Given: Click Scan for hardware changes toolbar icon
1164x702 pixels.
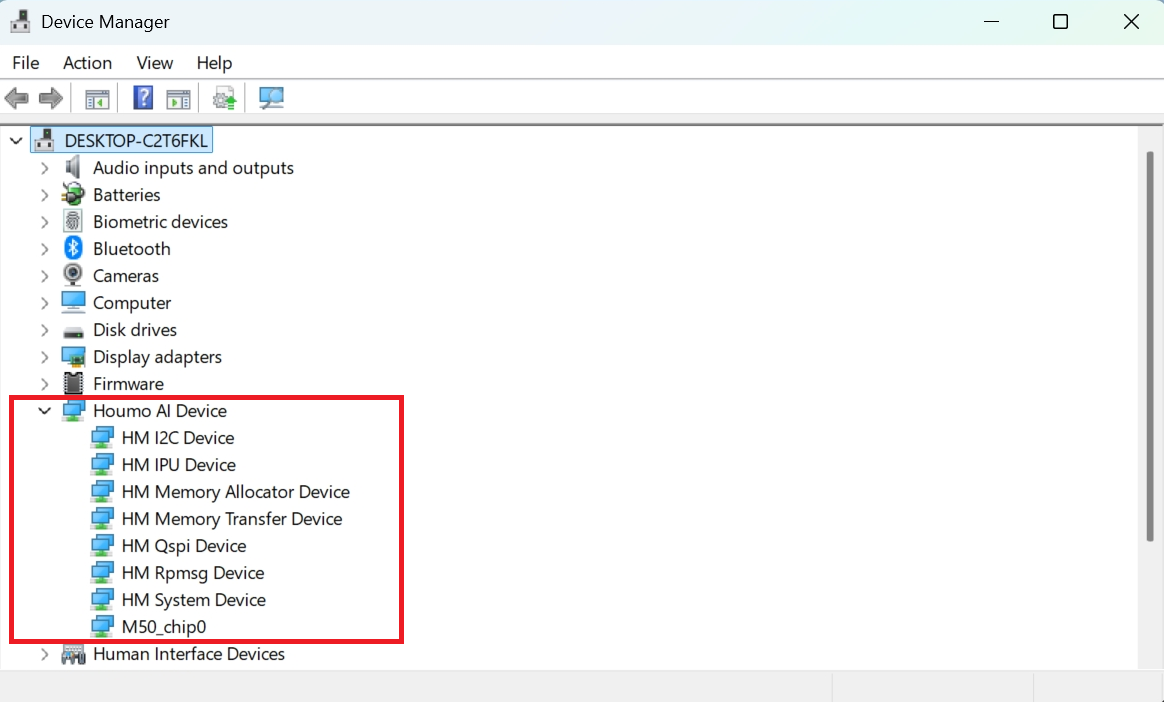Looking at the screenshot, I should tap(271, 98).
